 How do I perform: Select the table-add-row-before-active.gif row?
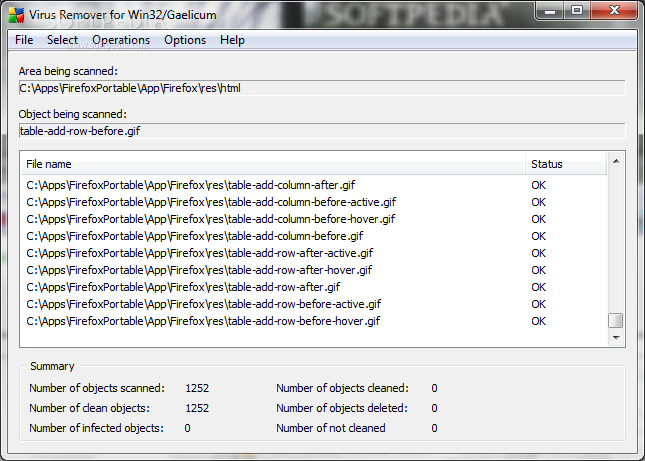[315, 304]
